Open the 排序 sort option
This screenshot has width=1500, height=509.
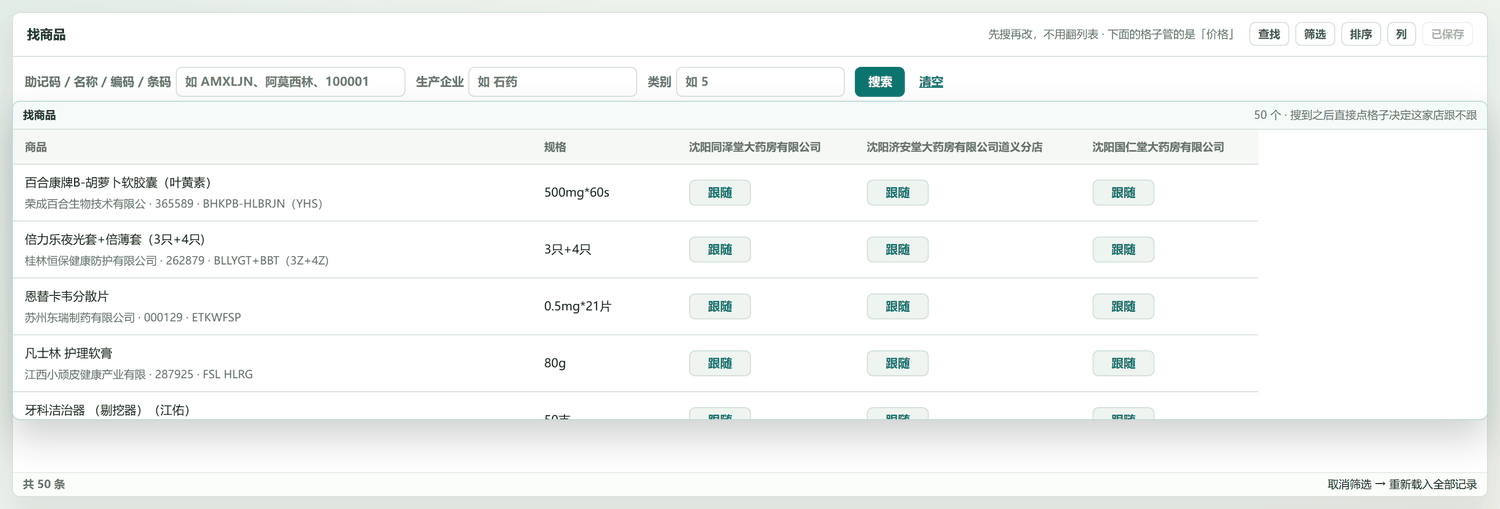click(1361, 34)
